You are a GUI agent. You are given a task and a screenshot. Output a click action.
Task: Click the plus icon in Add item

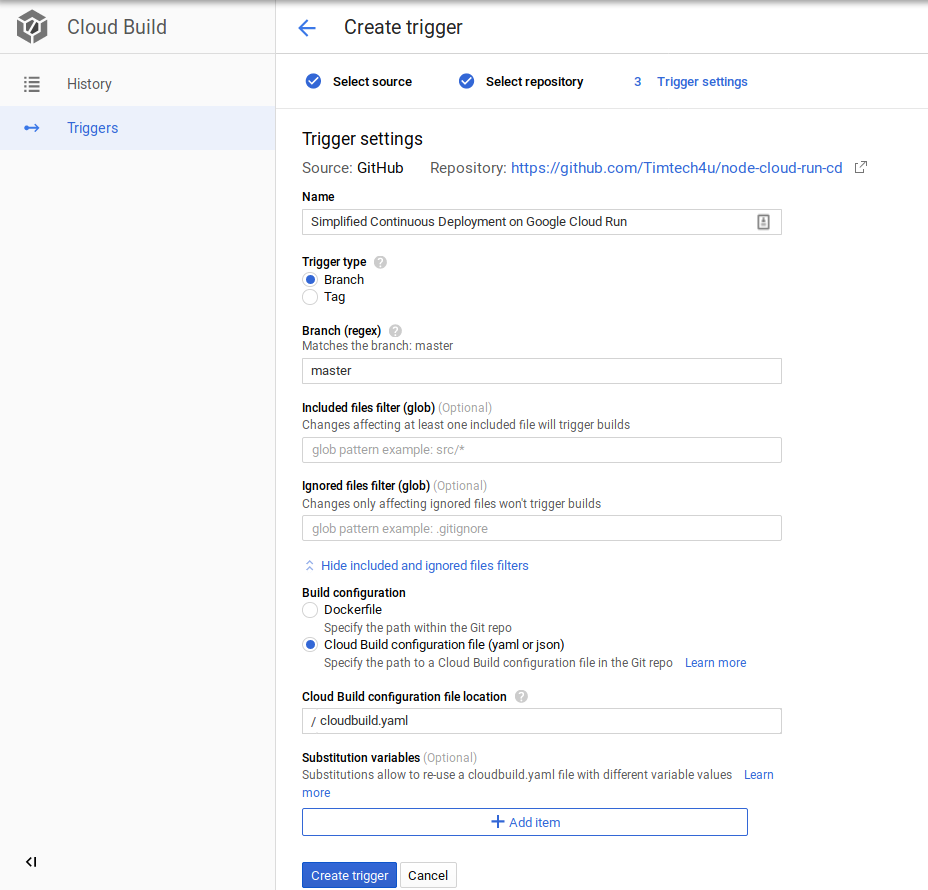point(498,822)
